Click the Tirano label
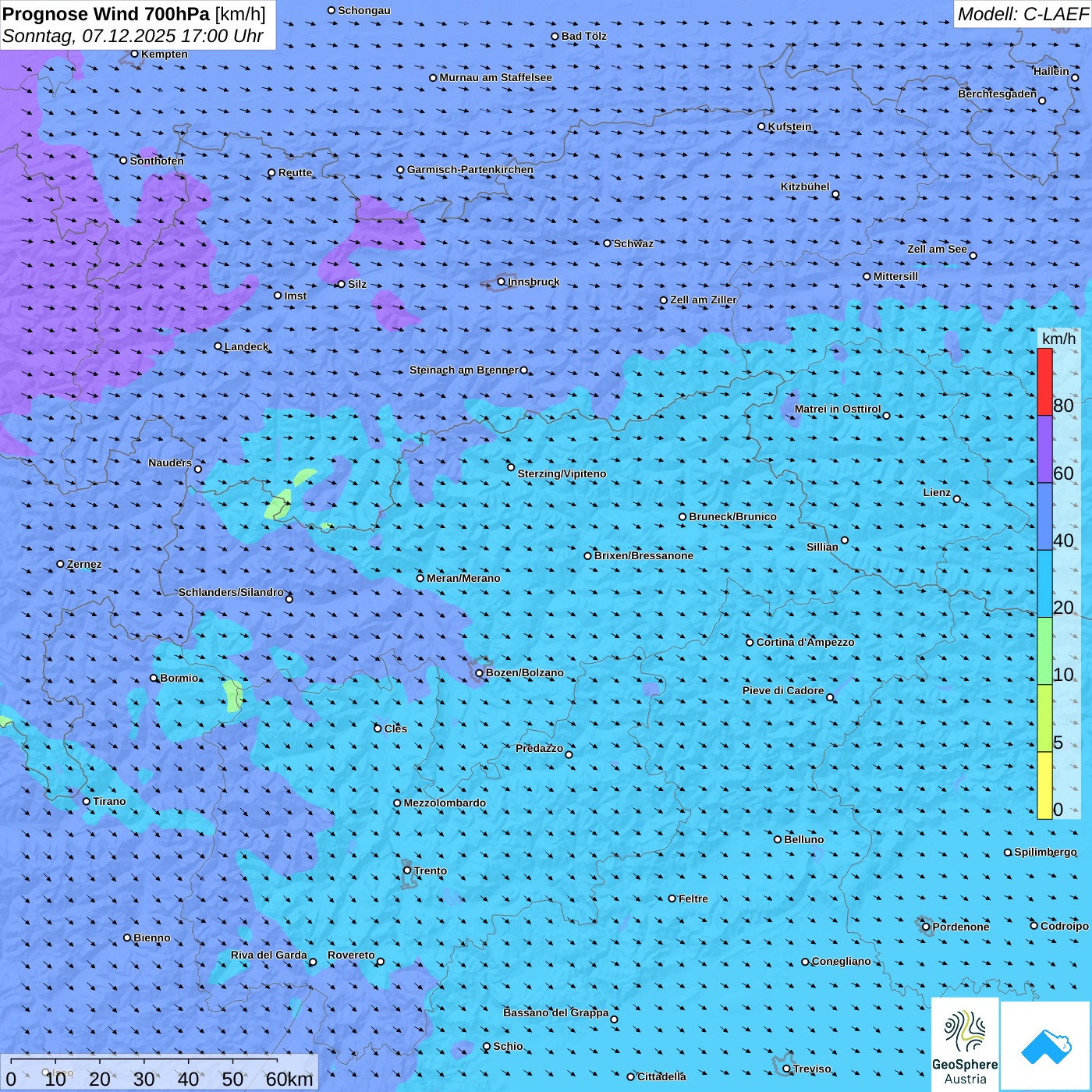Screen dimensions: 1092x1092 pyautogui.click(x=109, y=801)
